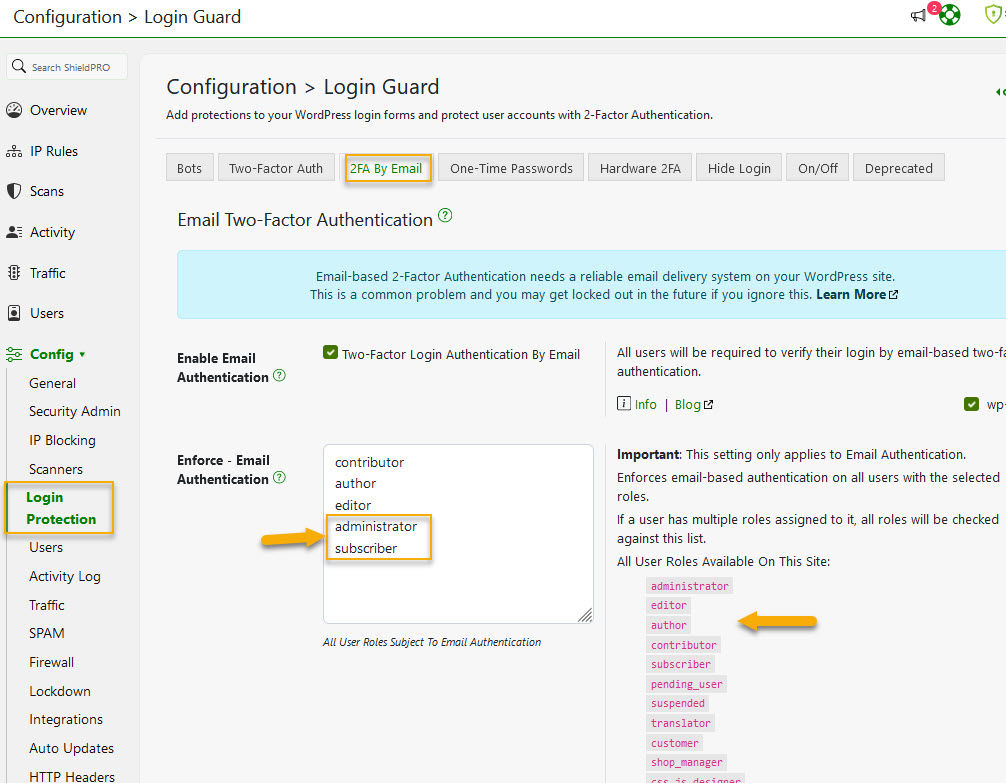
Task: Open SPAM config item
Action: (47, 633)
